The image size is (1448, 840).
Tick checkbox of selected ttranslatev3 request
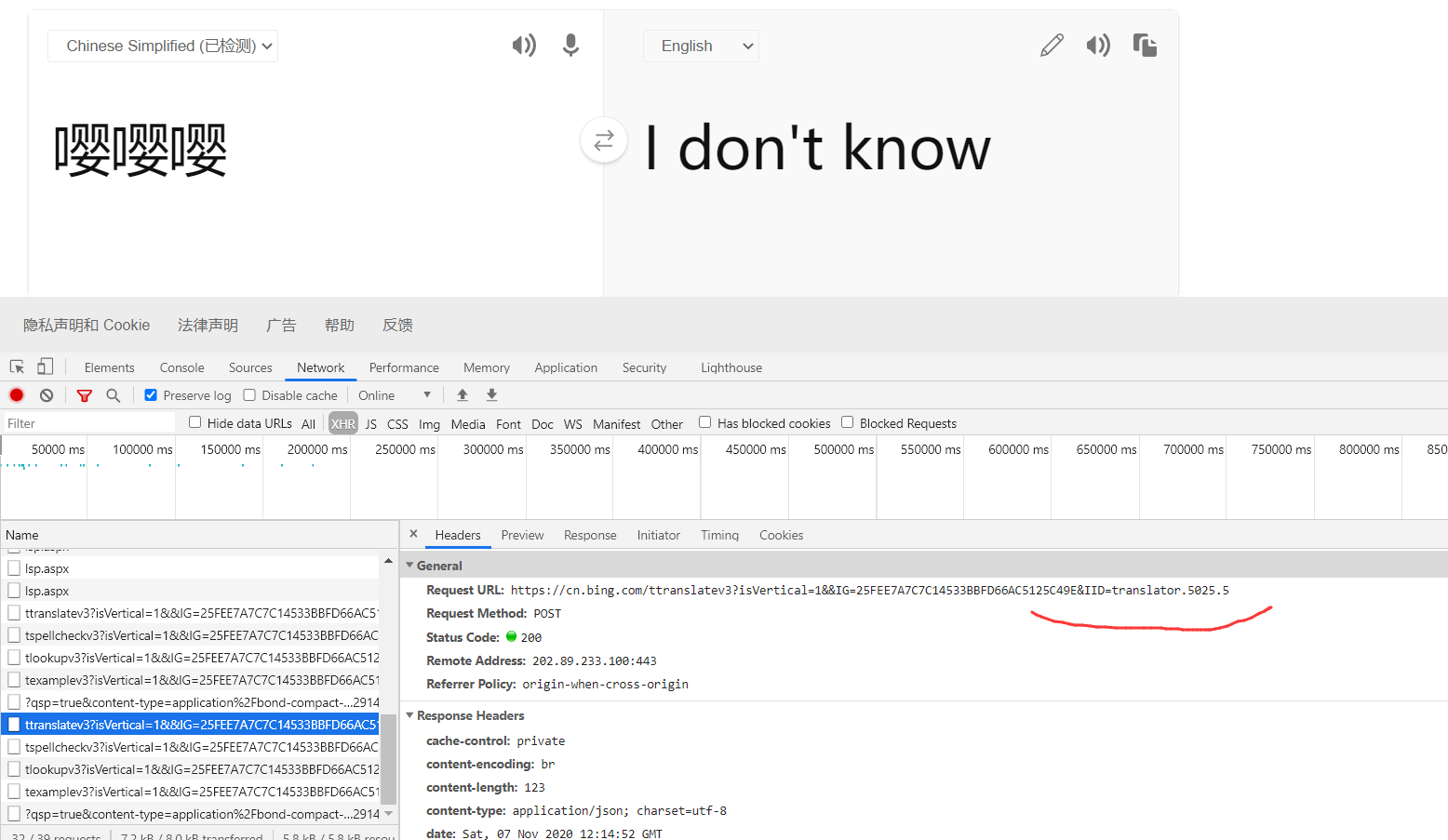click(x=14, y=725)
